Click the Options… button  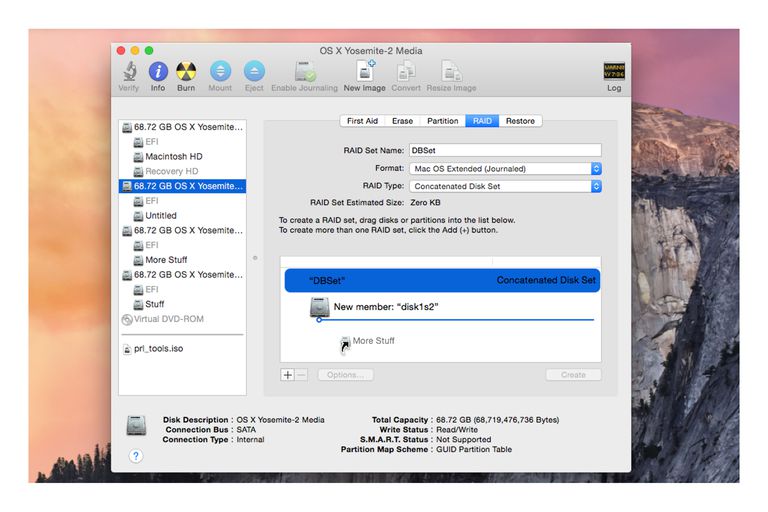pos(345,375)
